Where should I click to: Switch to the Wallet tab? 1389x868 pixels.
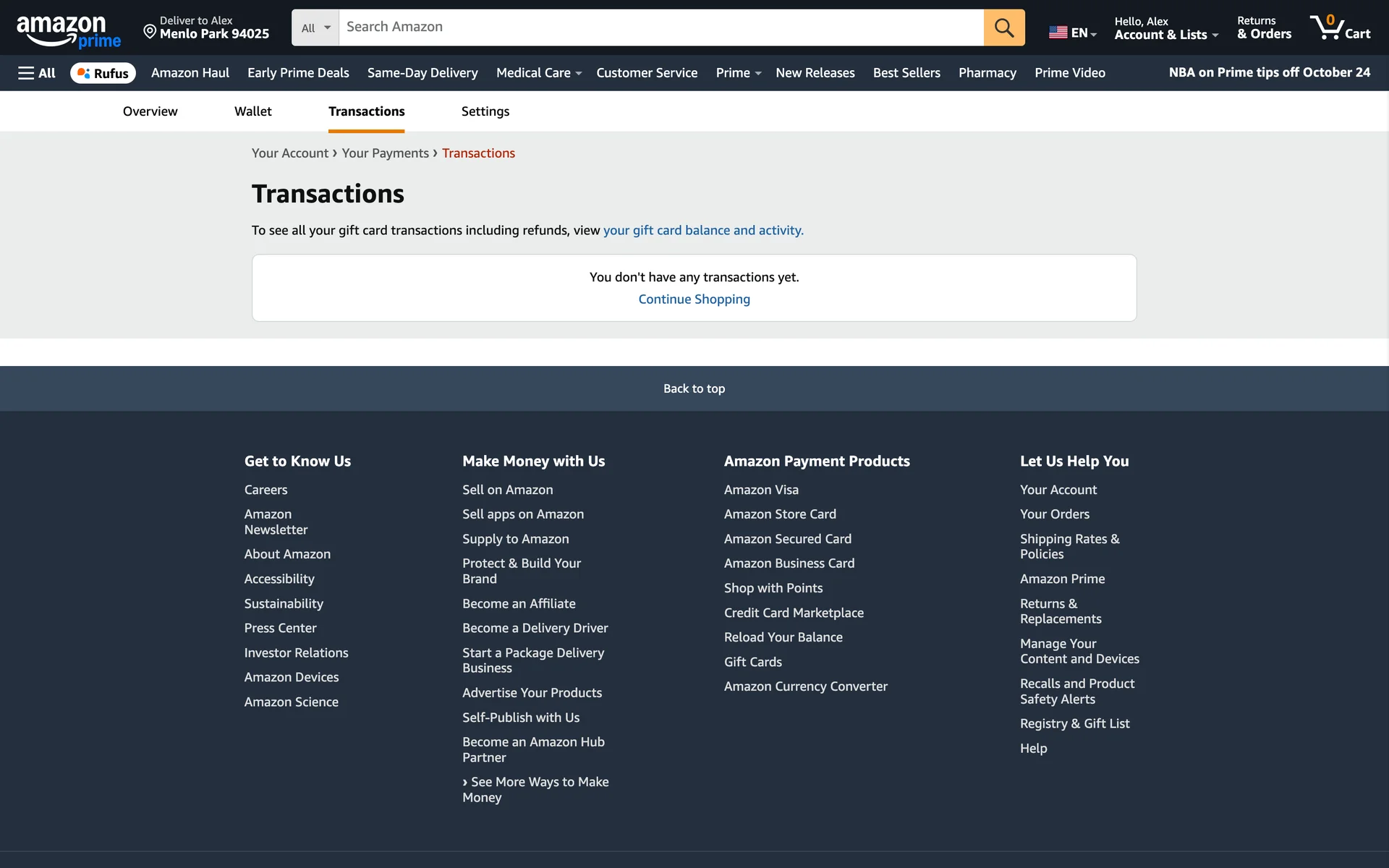[252, 111]
